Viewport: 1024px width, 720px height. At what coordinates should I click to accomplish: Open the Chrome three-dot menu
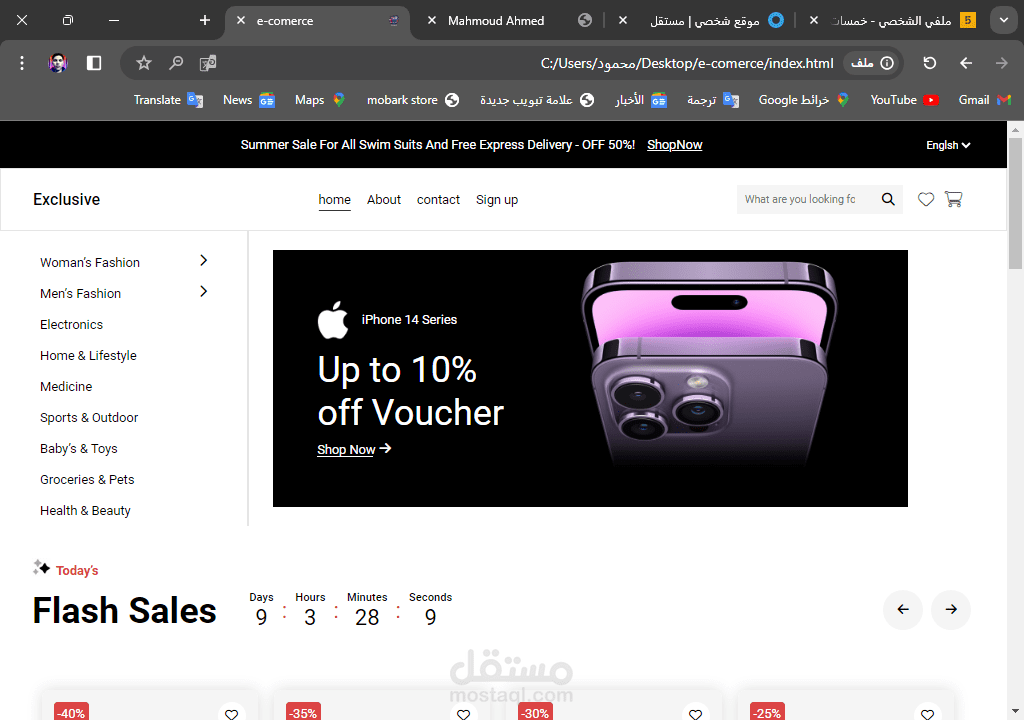tap(22, 63)
